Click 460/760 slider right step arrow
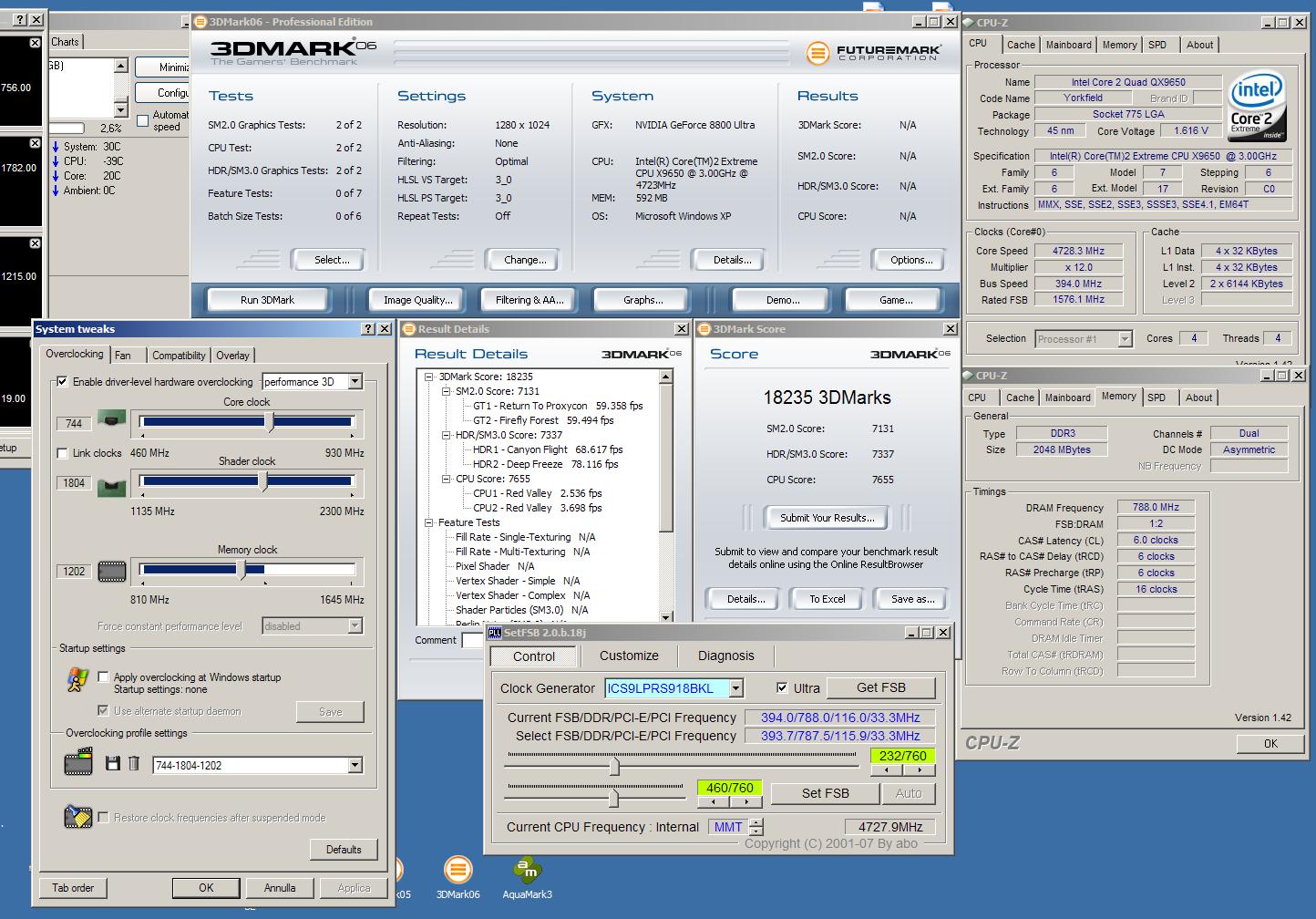Image resolution: width=1316 pixels, height=919 pixels. click(746, 802)
